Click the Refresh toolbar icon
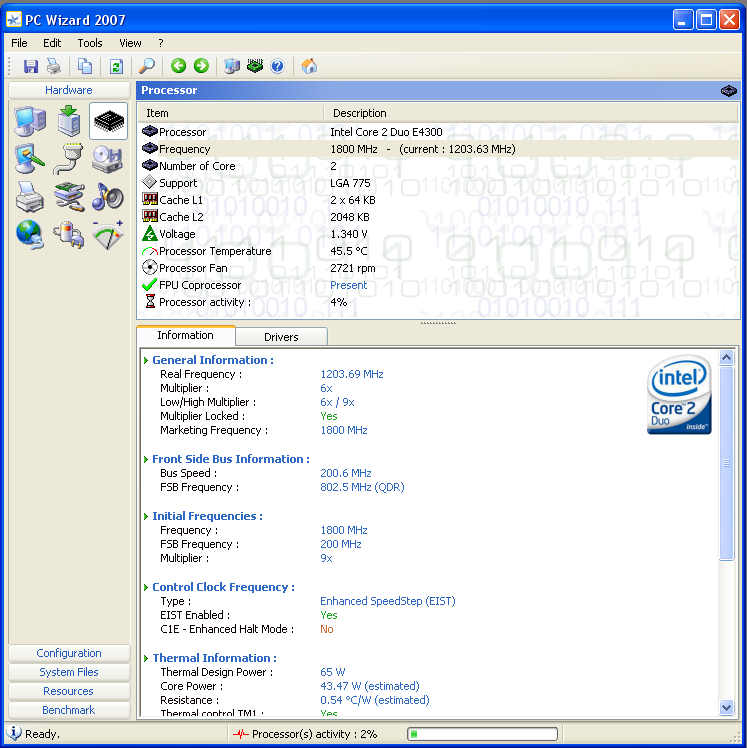 coord(116,66)
